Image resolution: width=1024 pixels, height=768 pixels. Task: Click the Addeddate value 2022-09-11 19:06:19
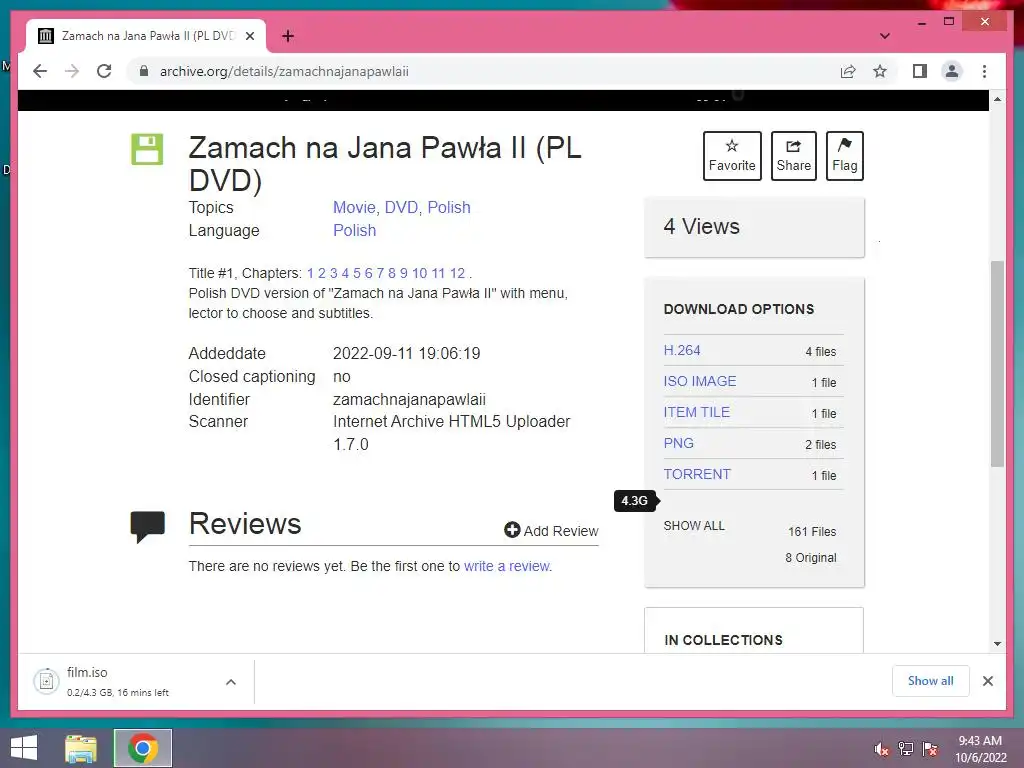pos(407,353)
